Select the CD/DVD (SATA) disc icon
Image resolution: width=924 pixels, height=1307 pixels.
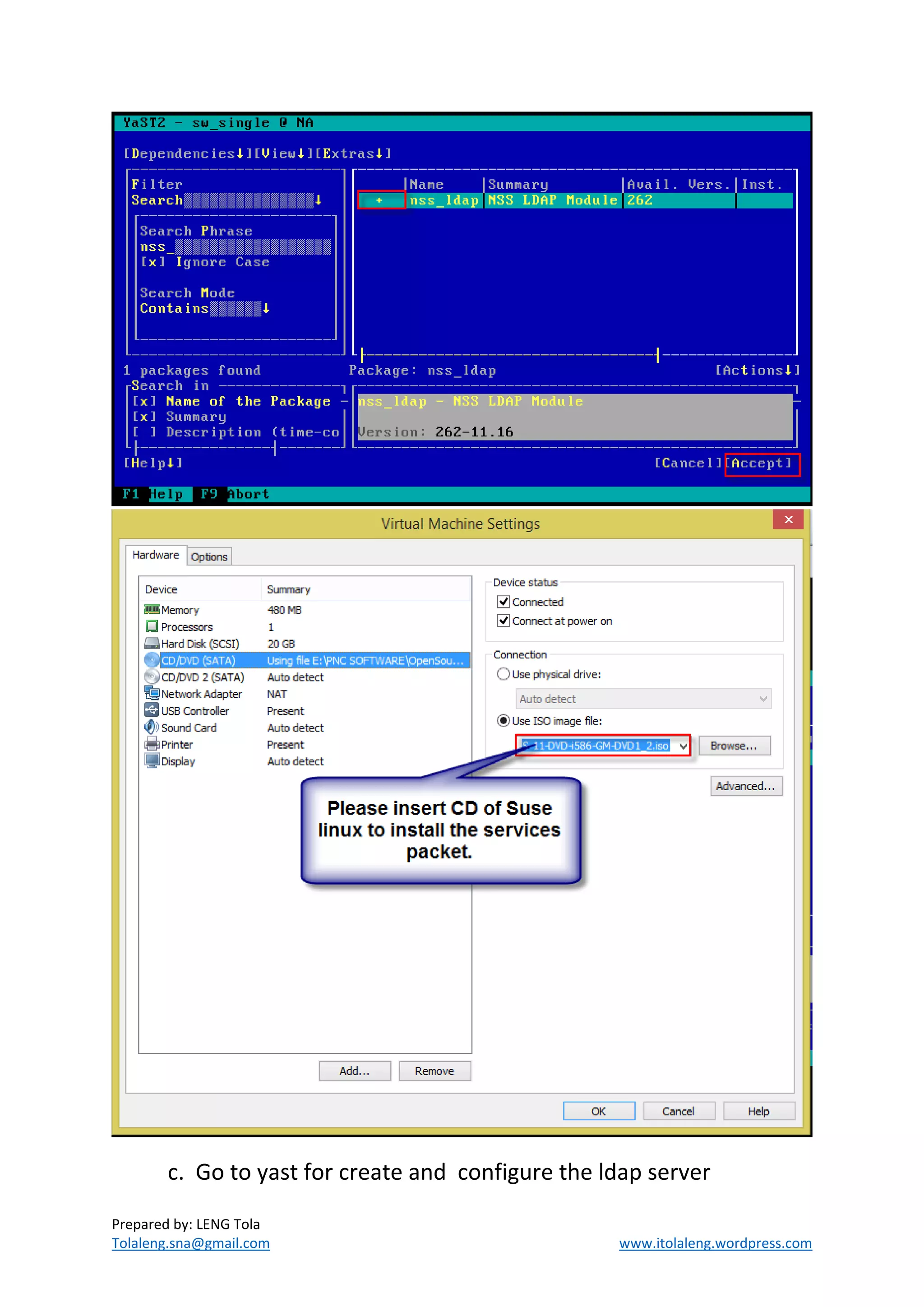coord(151,660)
